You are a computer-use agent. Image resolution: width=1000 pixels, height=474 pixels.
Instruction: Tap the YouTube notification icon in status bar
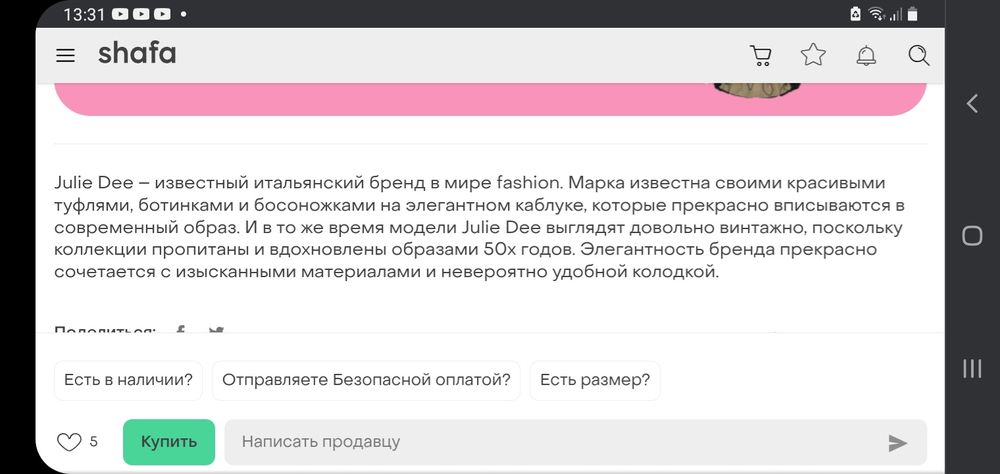point(120,15)
